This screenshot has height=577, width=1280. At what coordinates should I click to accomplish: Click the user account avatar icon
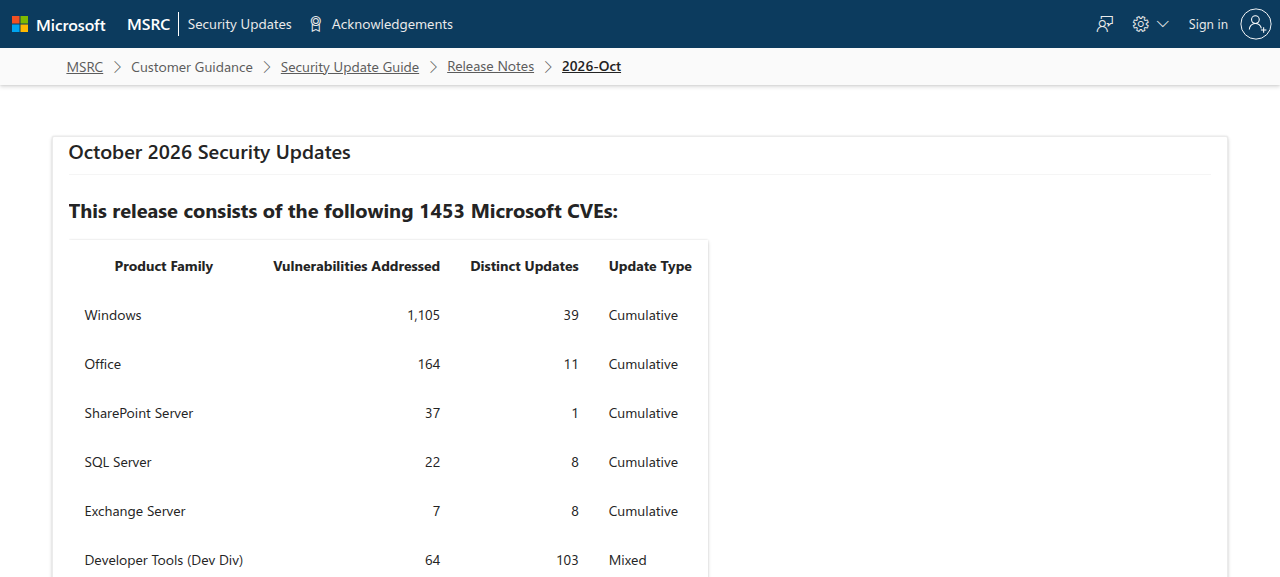pos(1255,24)
